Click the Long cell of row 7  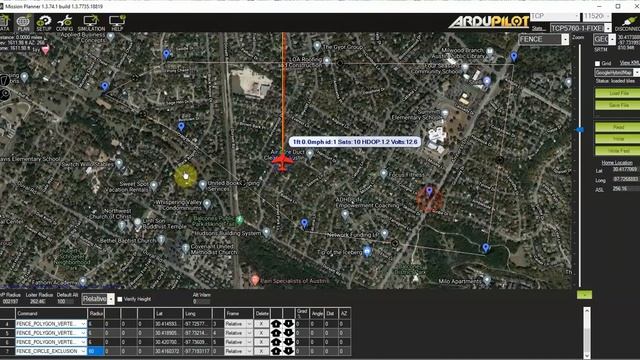[197, 351]
